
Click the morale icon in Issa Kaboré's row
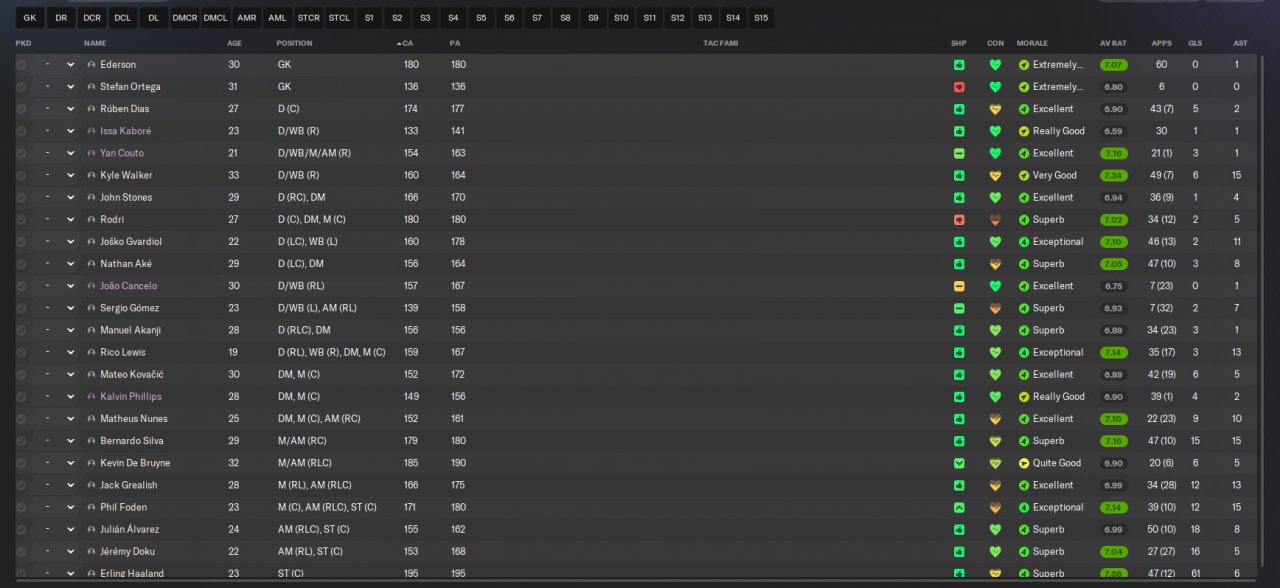coord(1024,131)
